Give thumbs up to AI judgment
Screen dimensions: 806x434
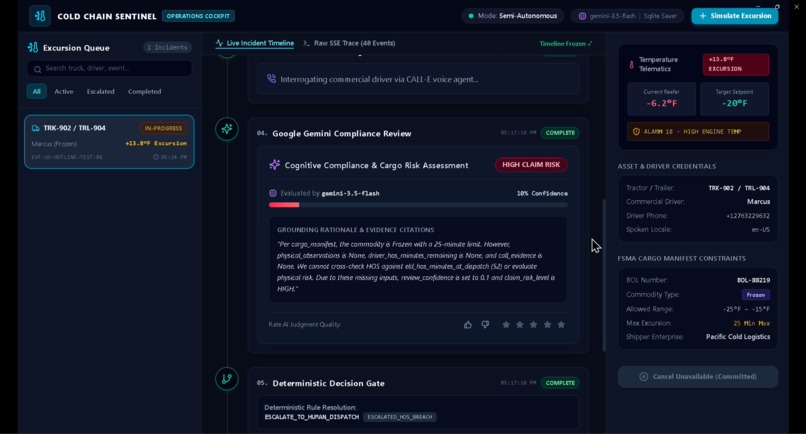(x=468, y=324)
